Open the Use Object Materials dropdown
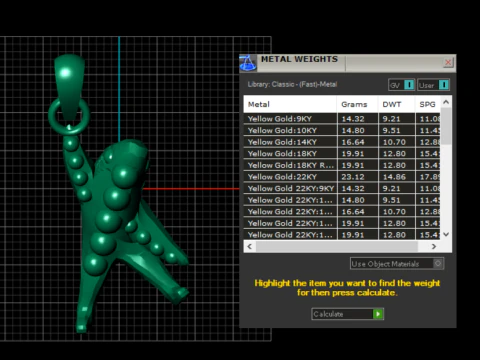 tap(397, 264)
